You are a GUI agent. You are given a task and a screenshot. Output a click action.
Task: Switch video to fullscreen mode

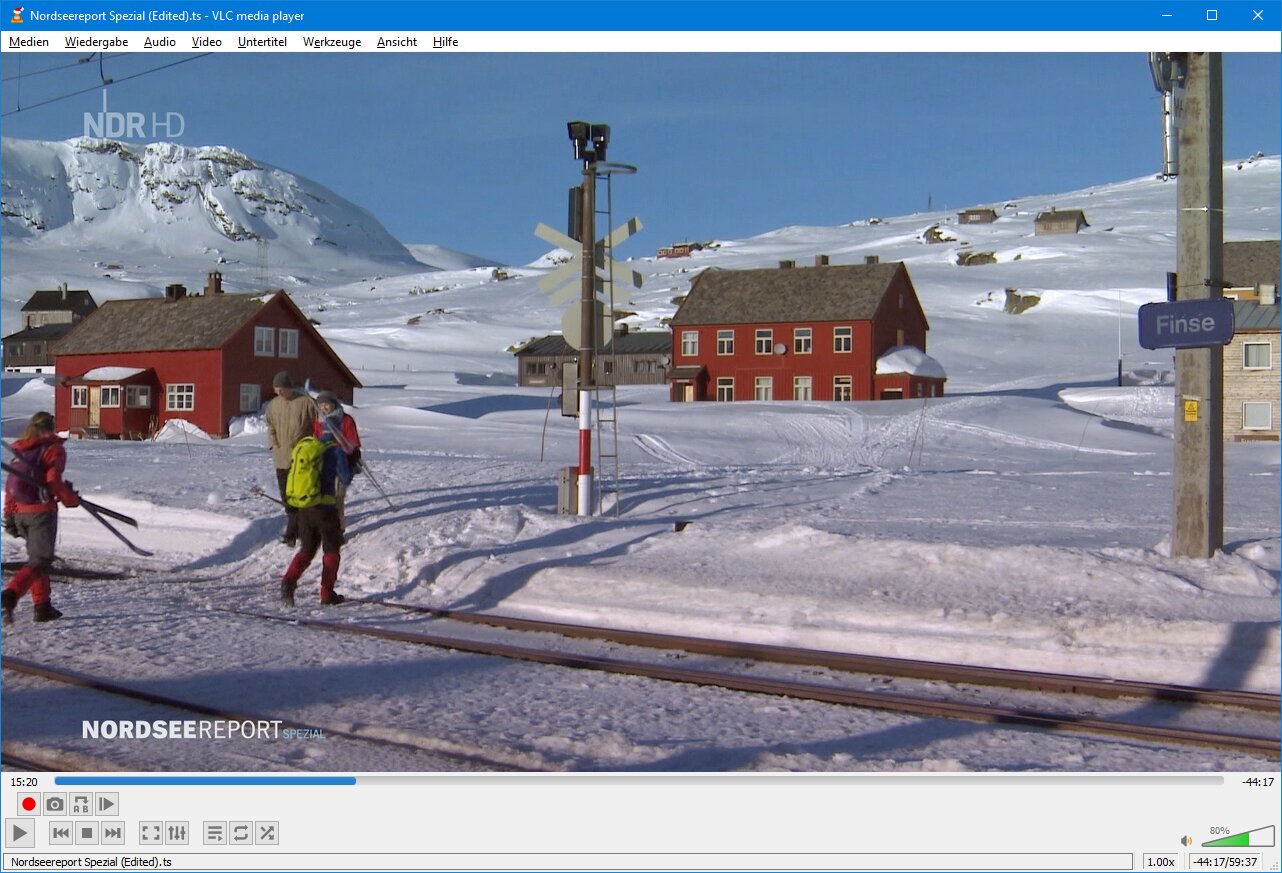150,833
